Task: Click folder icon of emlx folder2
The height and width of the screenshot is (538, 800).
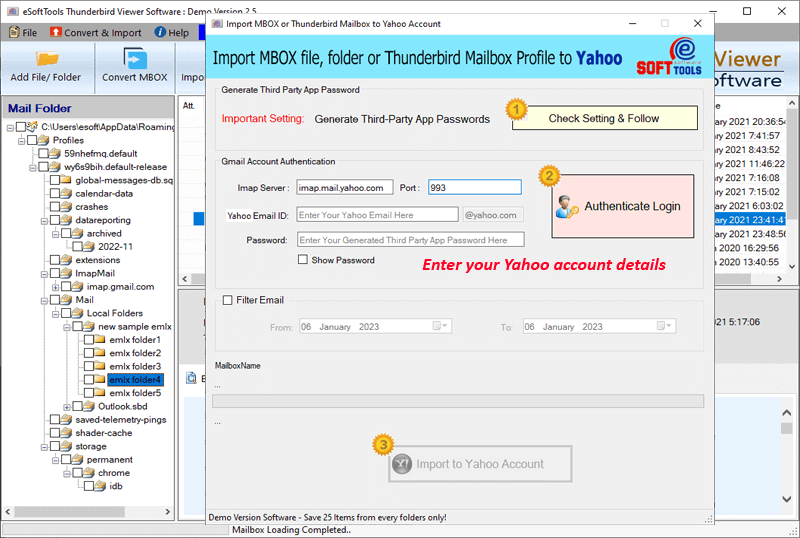Action: [99, 353]
